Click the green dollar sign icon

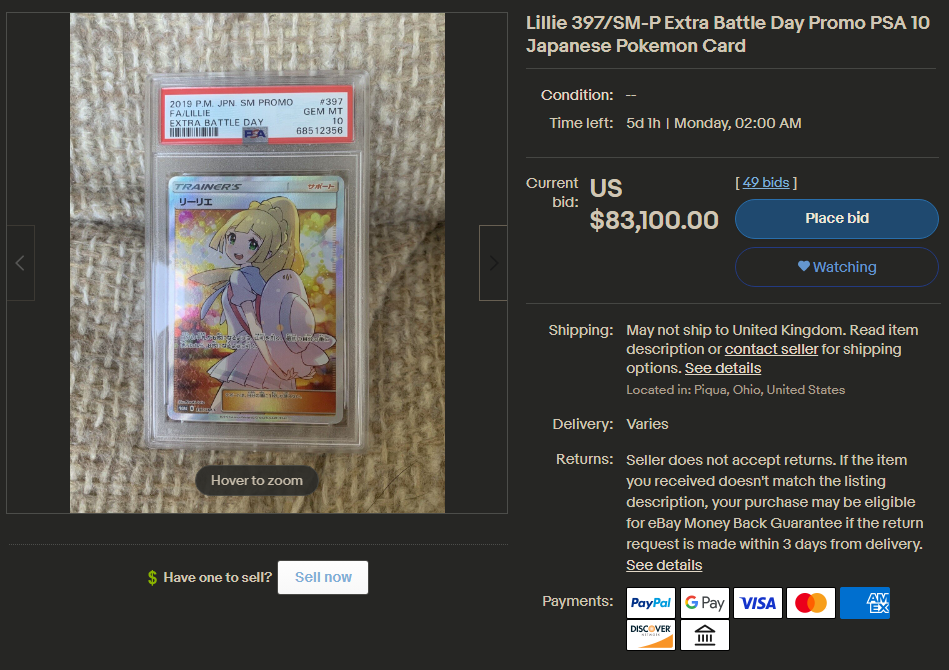tap(153, 577)
